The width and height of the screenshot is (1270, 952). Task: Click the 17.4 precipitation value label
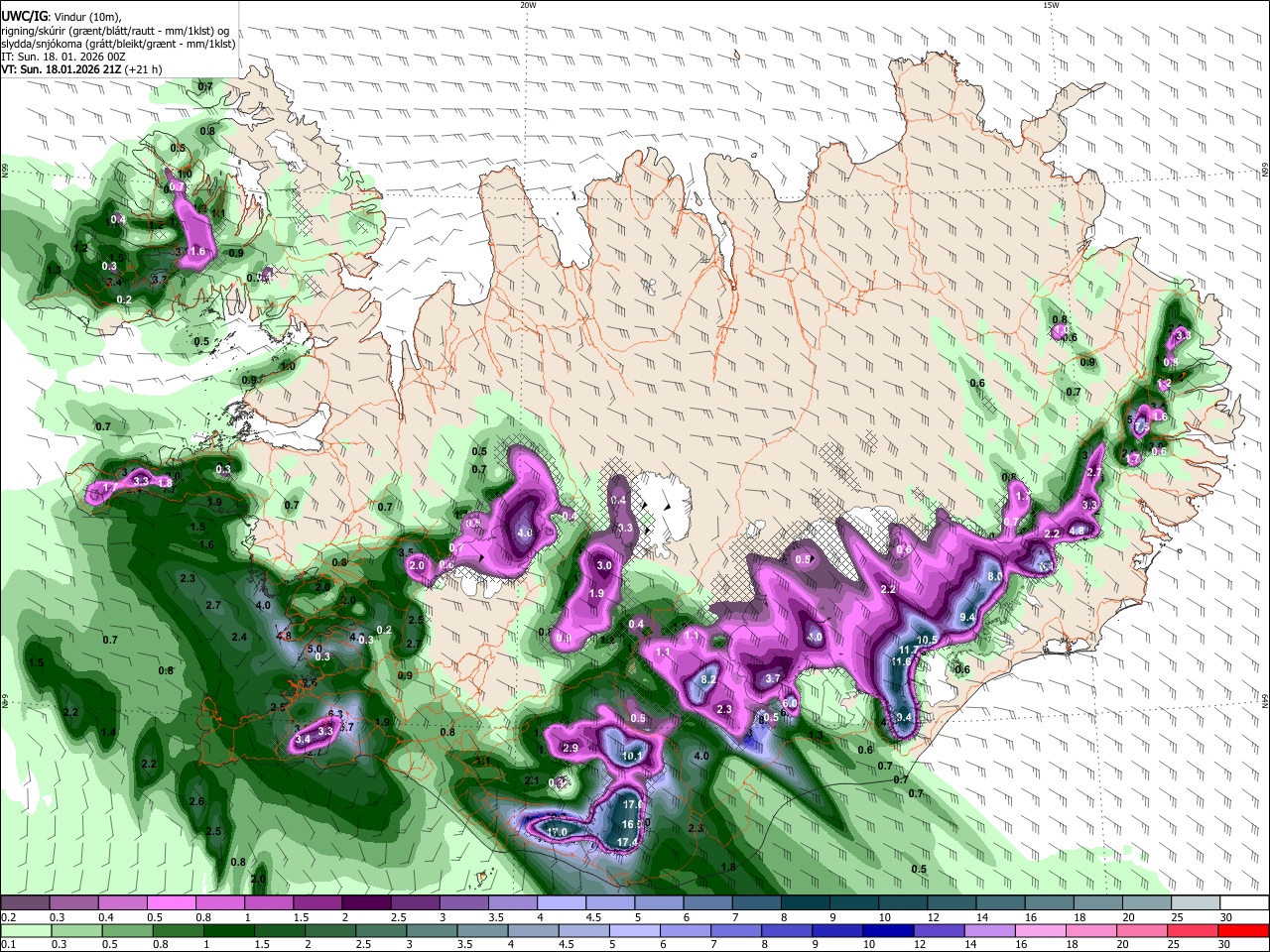[x=627, y=842]
